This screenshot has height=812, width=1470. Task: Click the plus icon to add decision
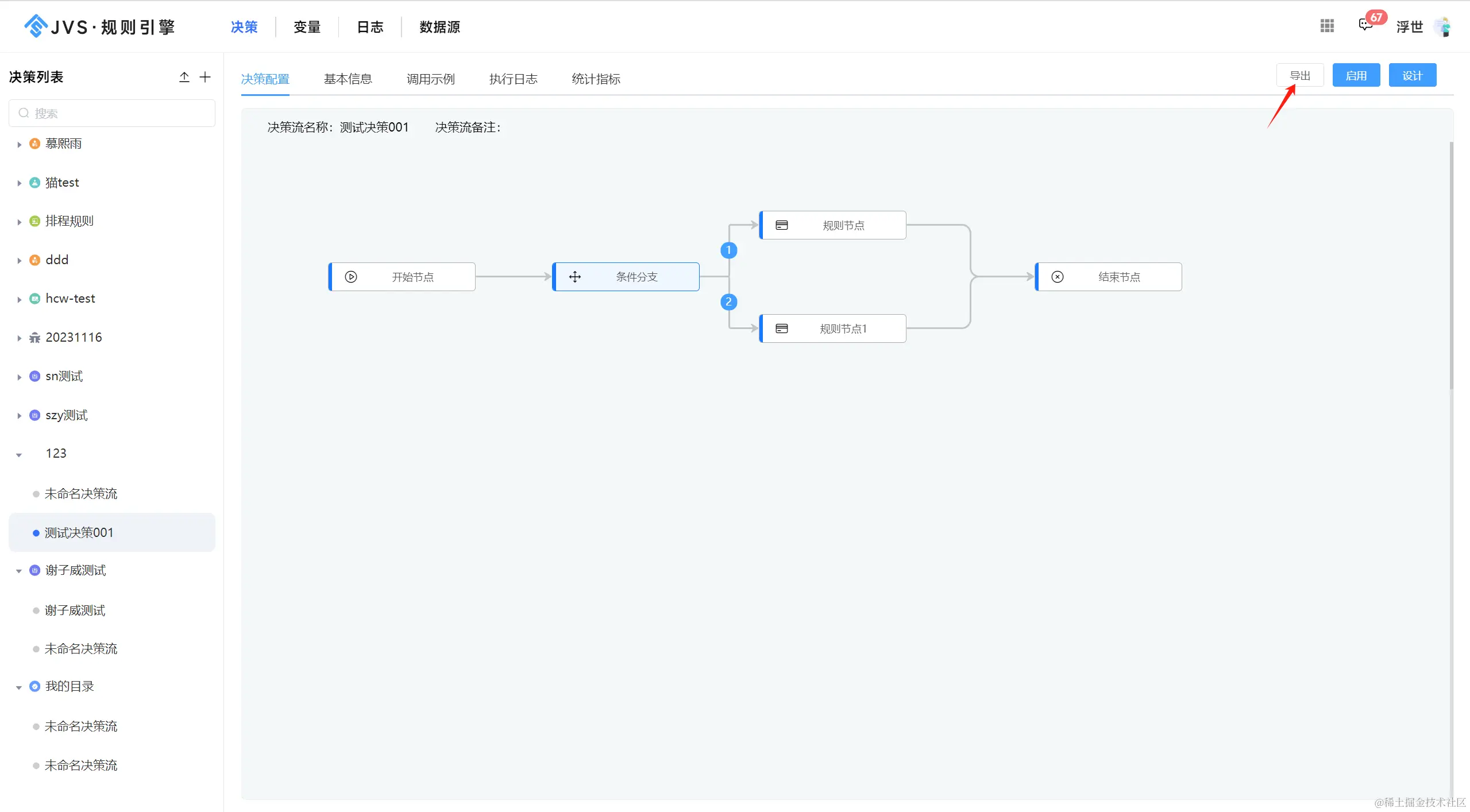pyautogui.click(x=205, y=77)
